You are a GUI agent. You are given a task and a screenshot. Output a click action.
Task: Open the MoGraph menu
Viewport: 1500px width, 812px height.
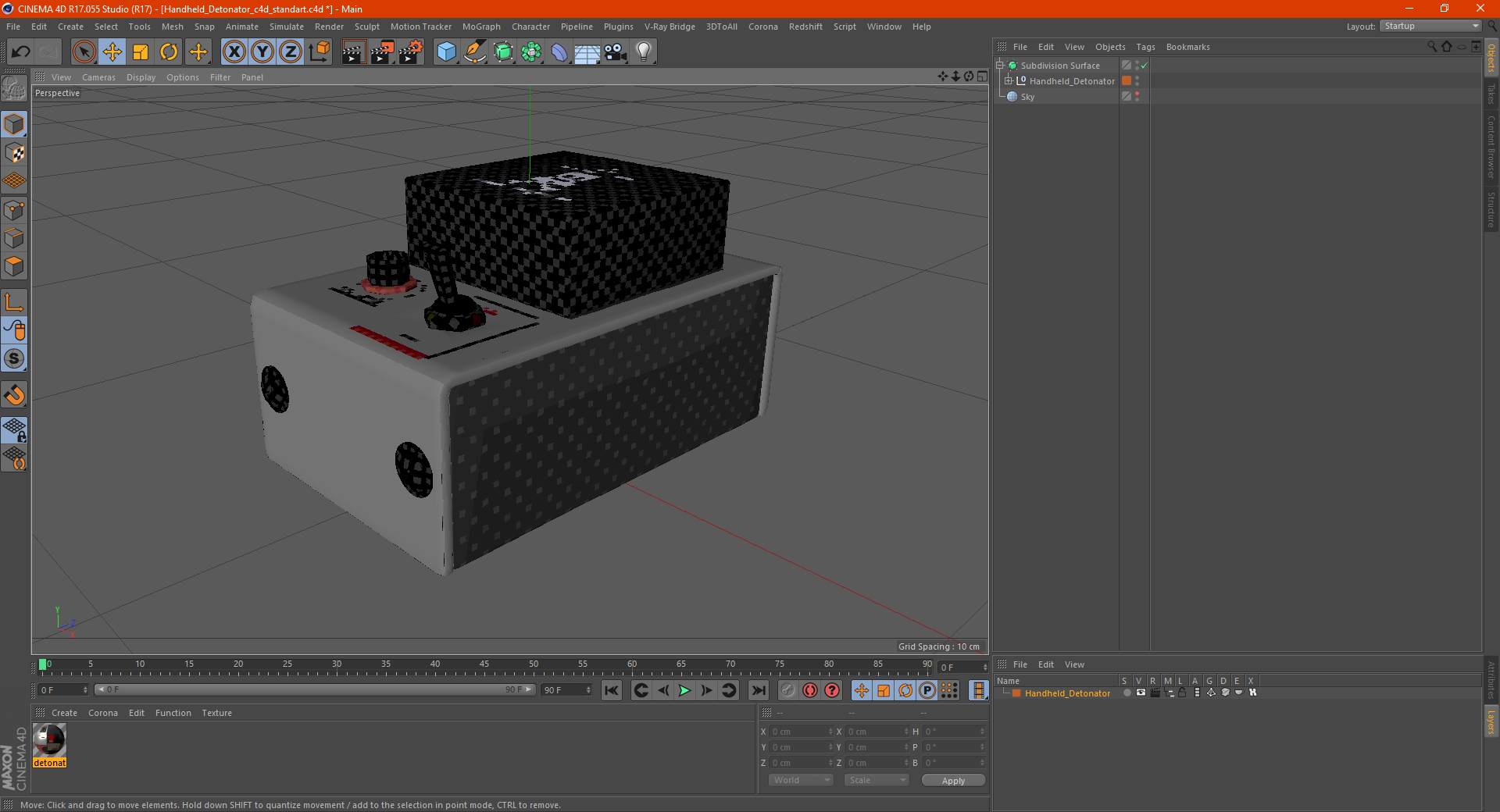(481, 27)
